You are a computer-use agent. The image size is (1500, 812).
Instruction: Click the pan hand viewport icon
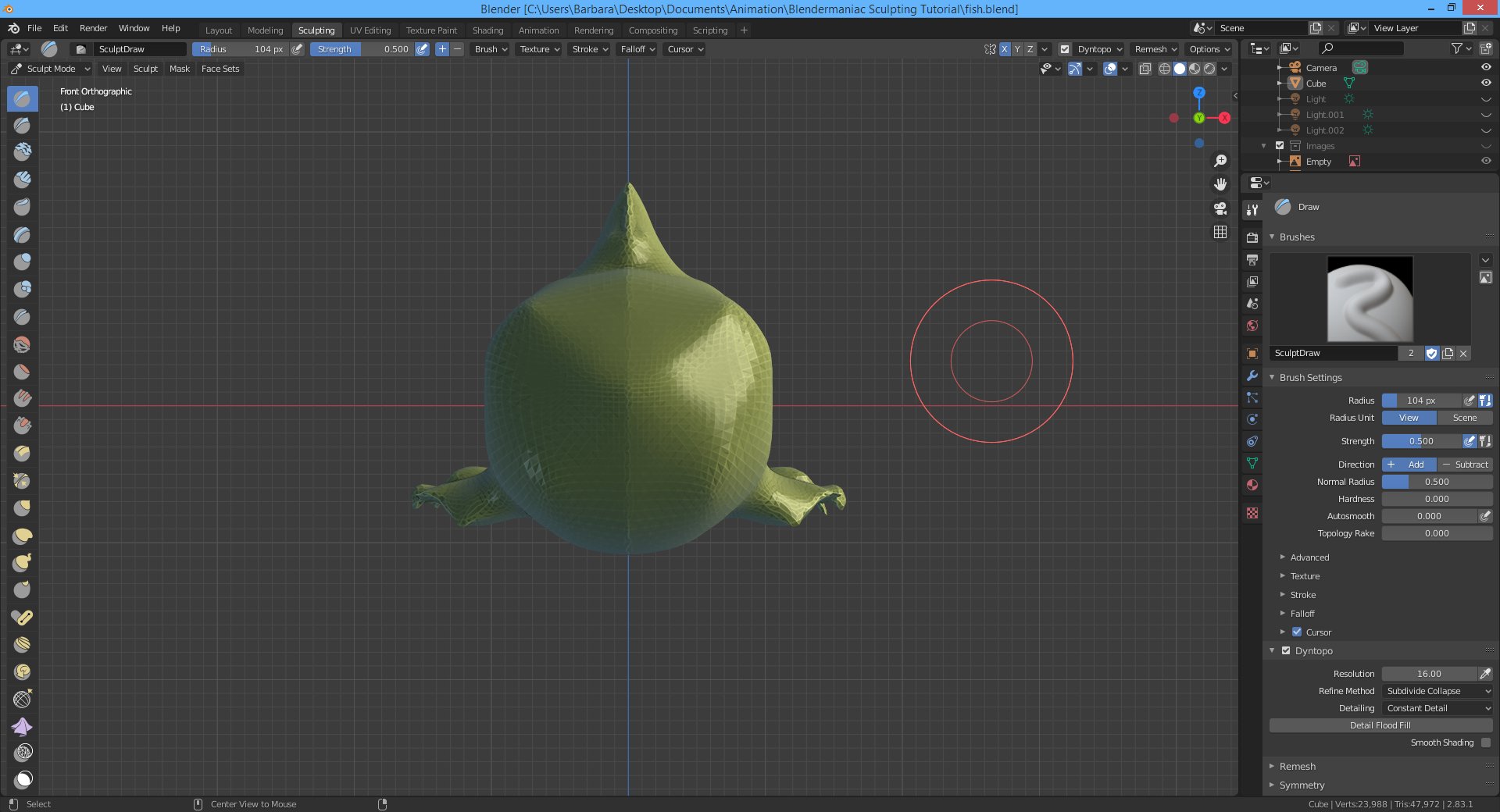(x=1220, y=185)
